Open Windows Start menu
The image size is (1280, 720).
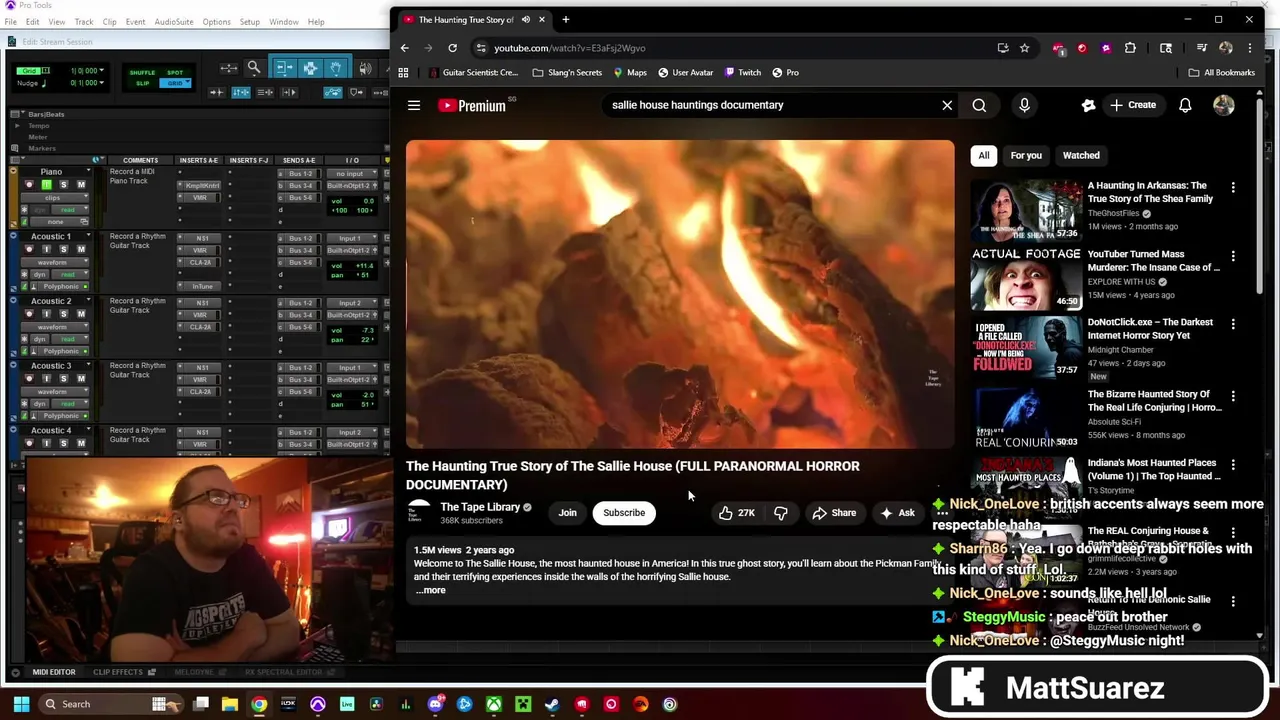pos(21,704)
